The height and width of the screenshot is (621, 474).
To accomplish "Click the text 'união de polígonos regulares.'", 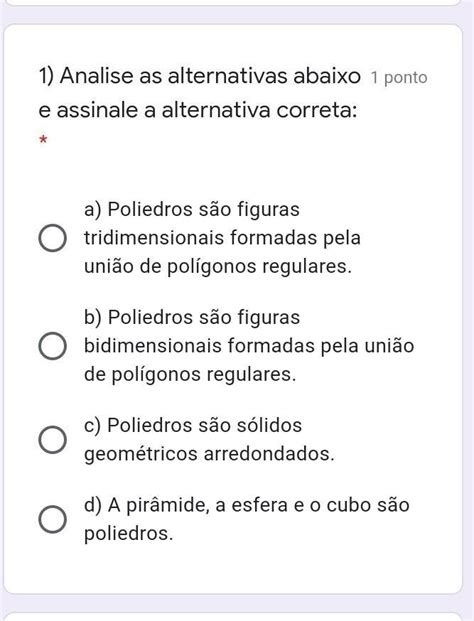I will (x=218, y=266).
